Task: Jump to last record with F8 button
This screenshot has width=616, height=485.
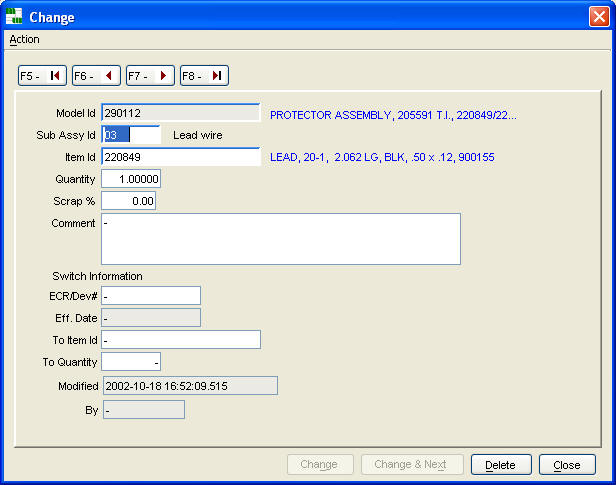Action: point(204,75)
